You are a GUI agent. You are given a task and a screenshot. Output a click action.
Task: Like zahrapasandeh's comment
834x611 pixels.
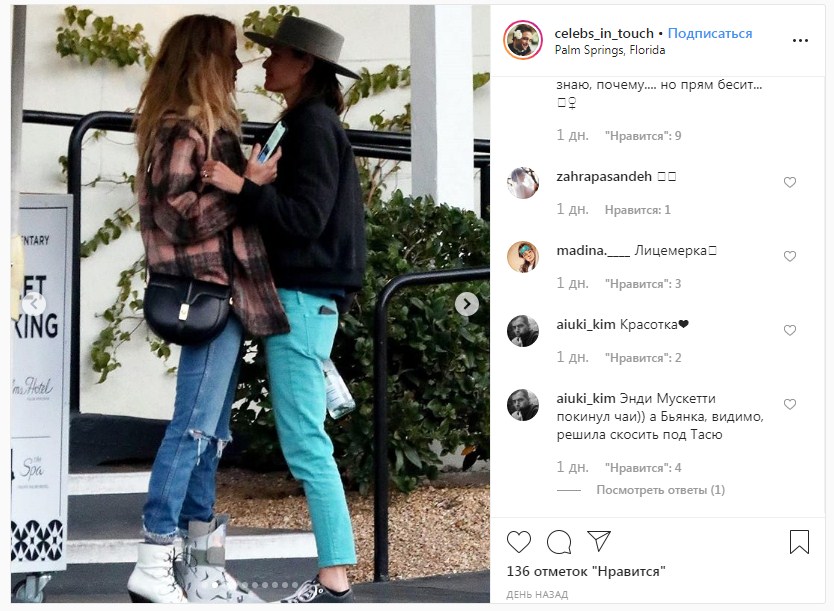click(x=790, y=182)
